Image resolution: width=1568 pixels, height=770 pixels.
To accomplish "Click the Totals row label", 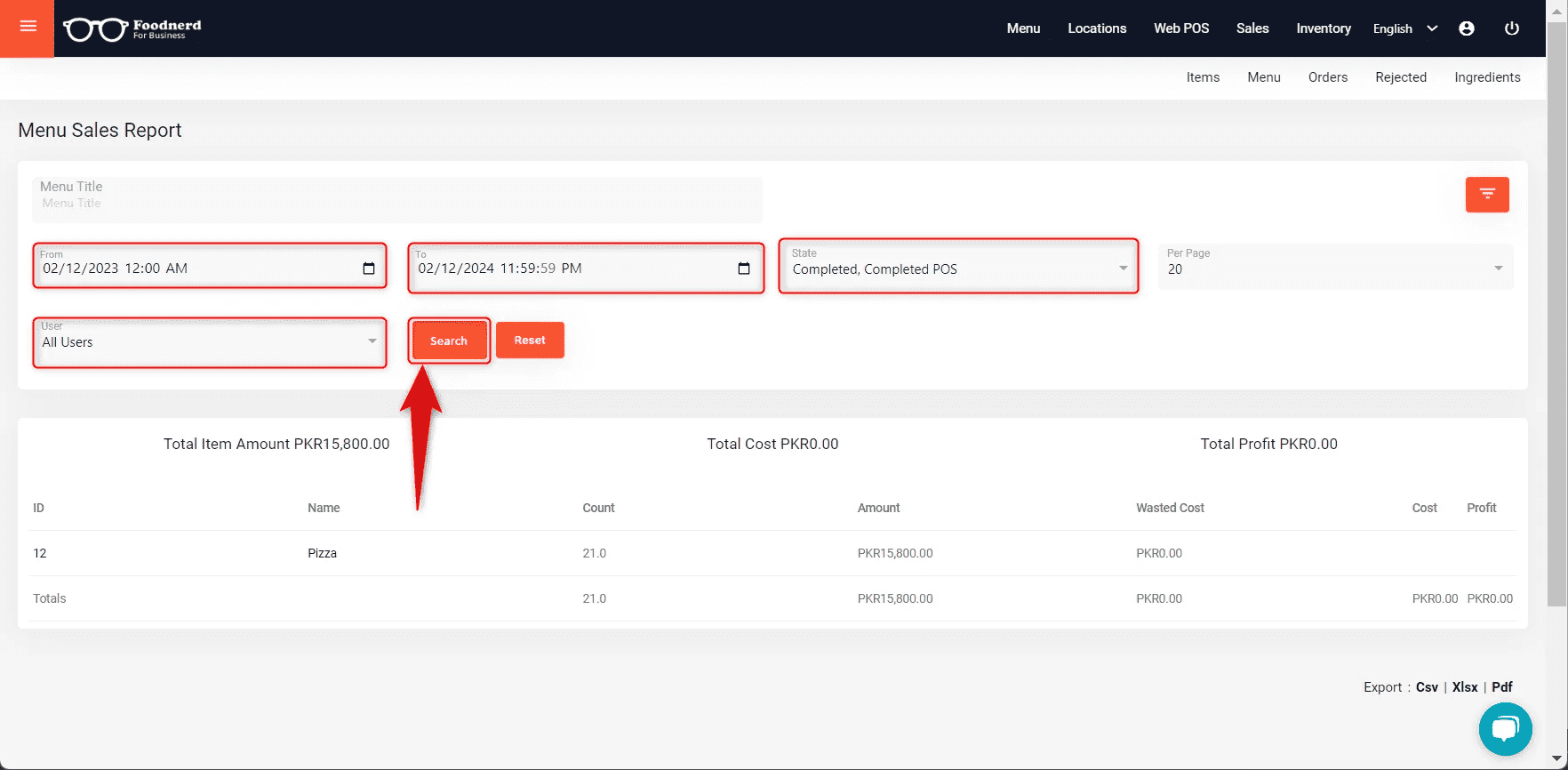I will [50, 598].
